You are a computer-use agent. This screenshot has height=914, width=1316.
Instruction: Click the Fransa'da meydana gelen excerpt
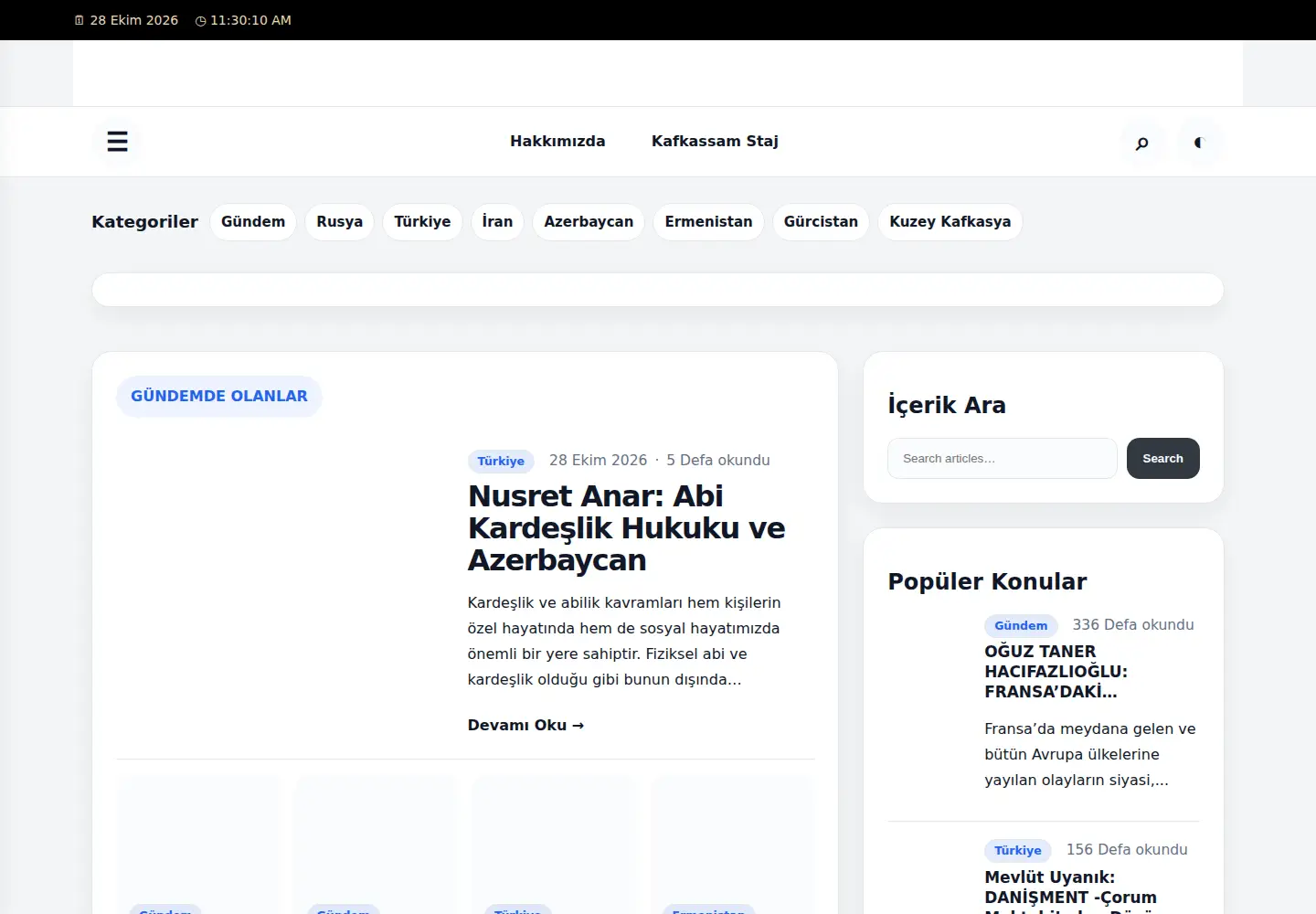[x=1090, y=755]
